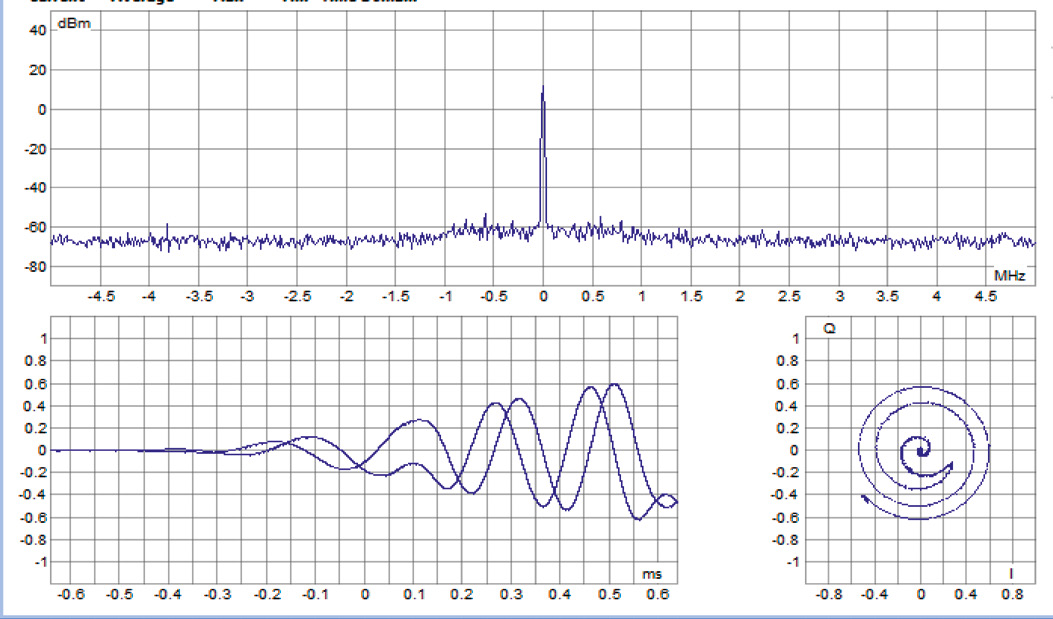The width and height of the screenshot is (1053, 619).
Task: Click the tallest waveform crest near 0.5 ms
Action: (614, 384)
